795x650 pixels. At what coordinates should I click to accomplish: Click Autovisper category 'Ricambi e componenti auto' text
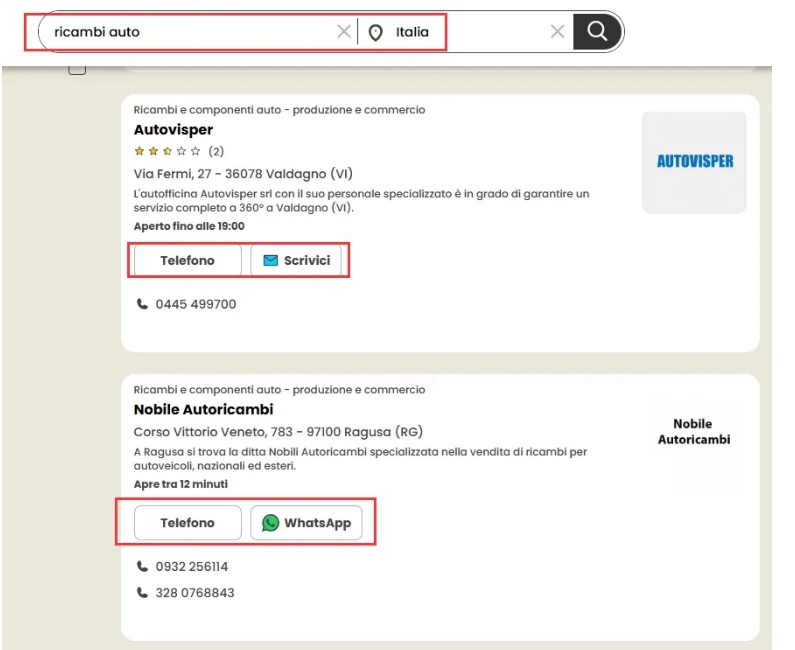coord(279,110)
